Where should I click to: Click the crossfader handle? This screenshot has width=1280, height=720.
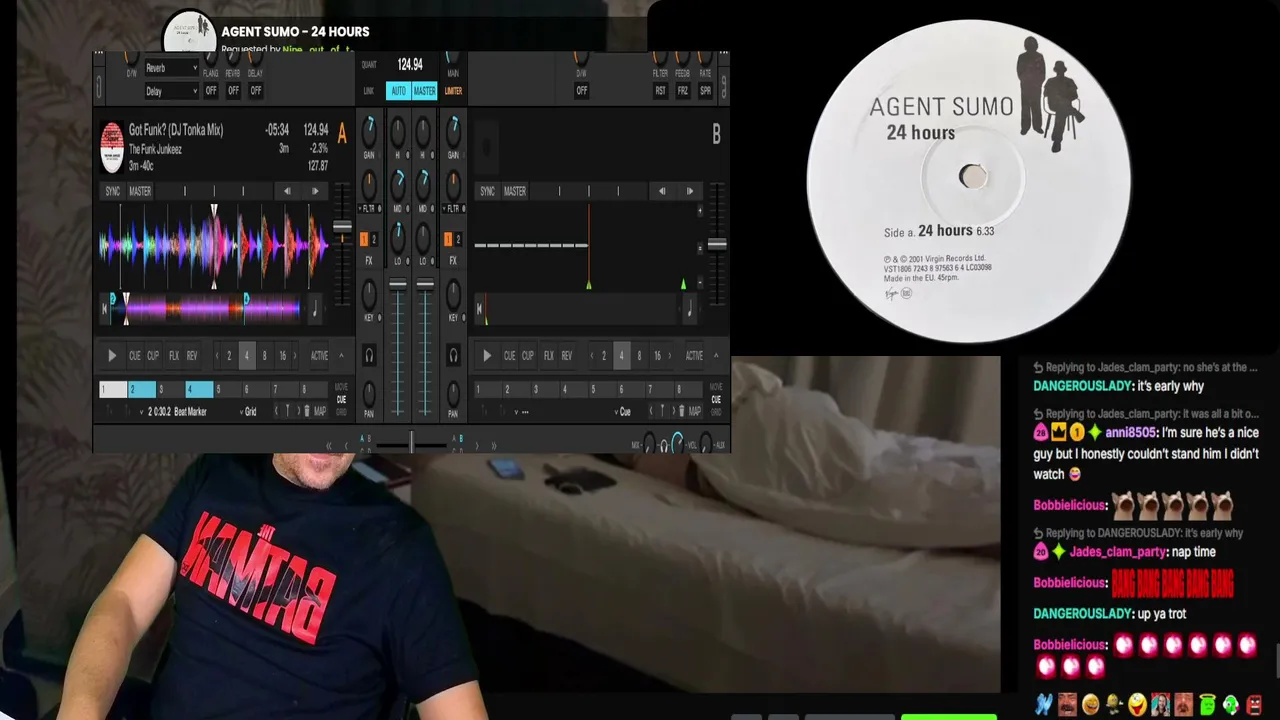tap(411, 444)
